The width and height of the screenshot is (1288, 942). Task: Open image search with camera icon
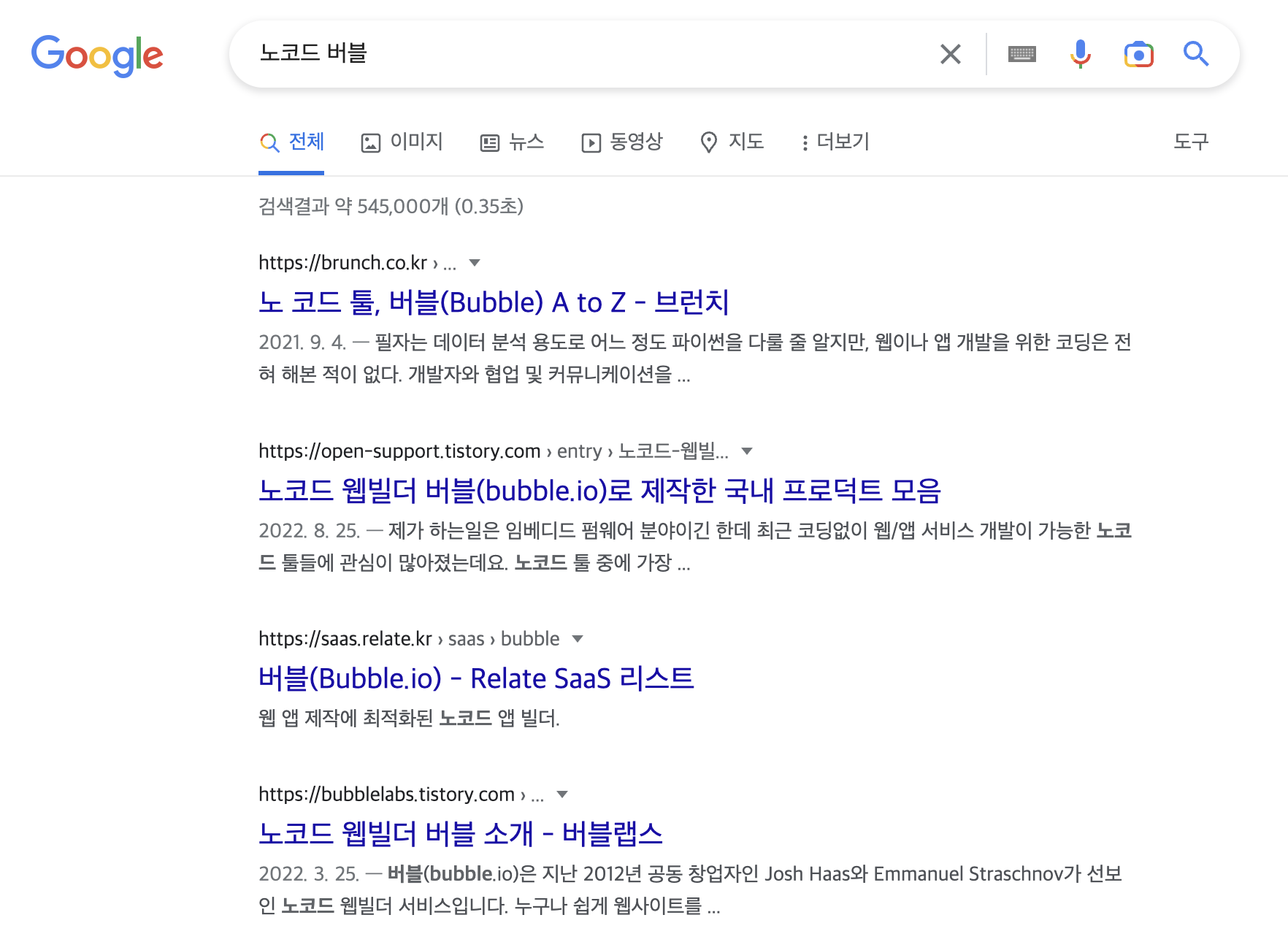coord(1138,54)
